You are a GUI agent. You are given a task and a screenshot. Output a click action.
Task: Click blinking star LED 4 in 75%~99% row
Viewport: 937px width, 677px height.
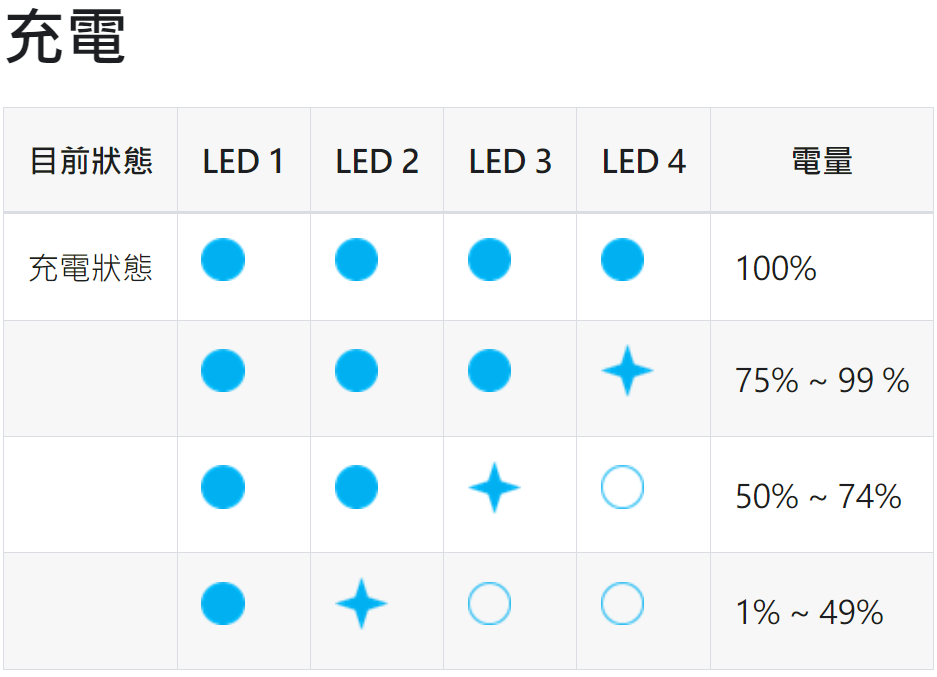[x=627, y=370]
